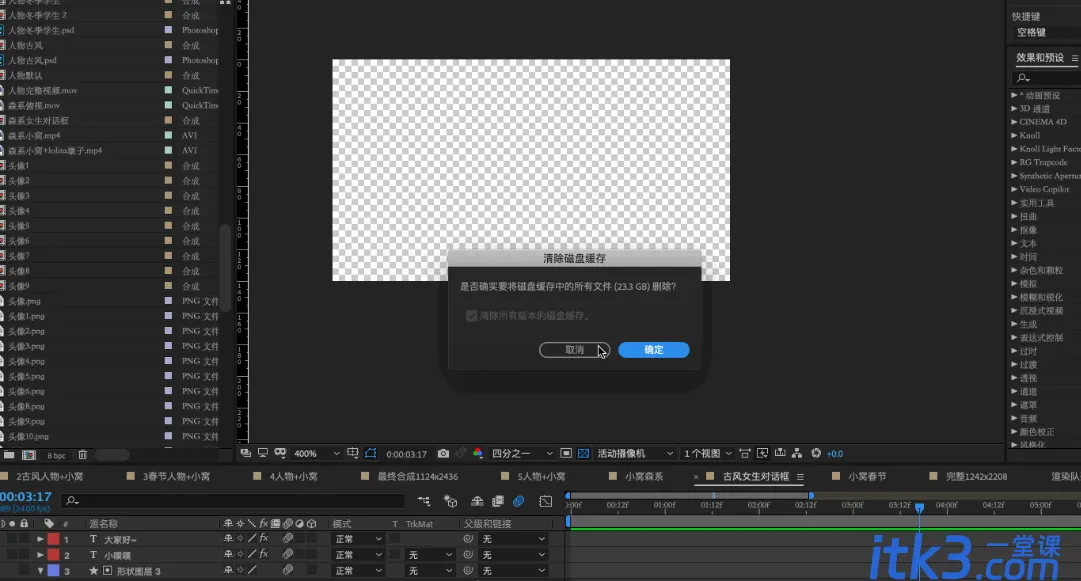Viewport: 1081px width, 581px height.
Task: Expand layer 1 大家好~ properties
Action: [40, 539]
